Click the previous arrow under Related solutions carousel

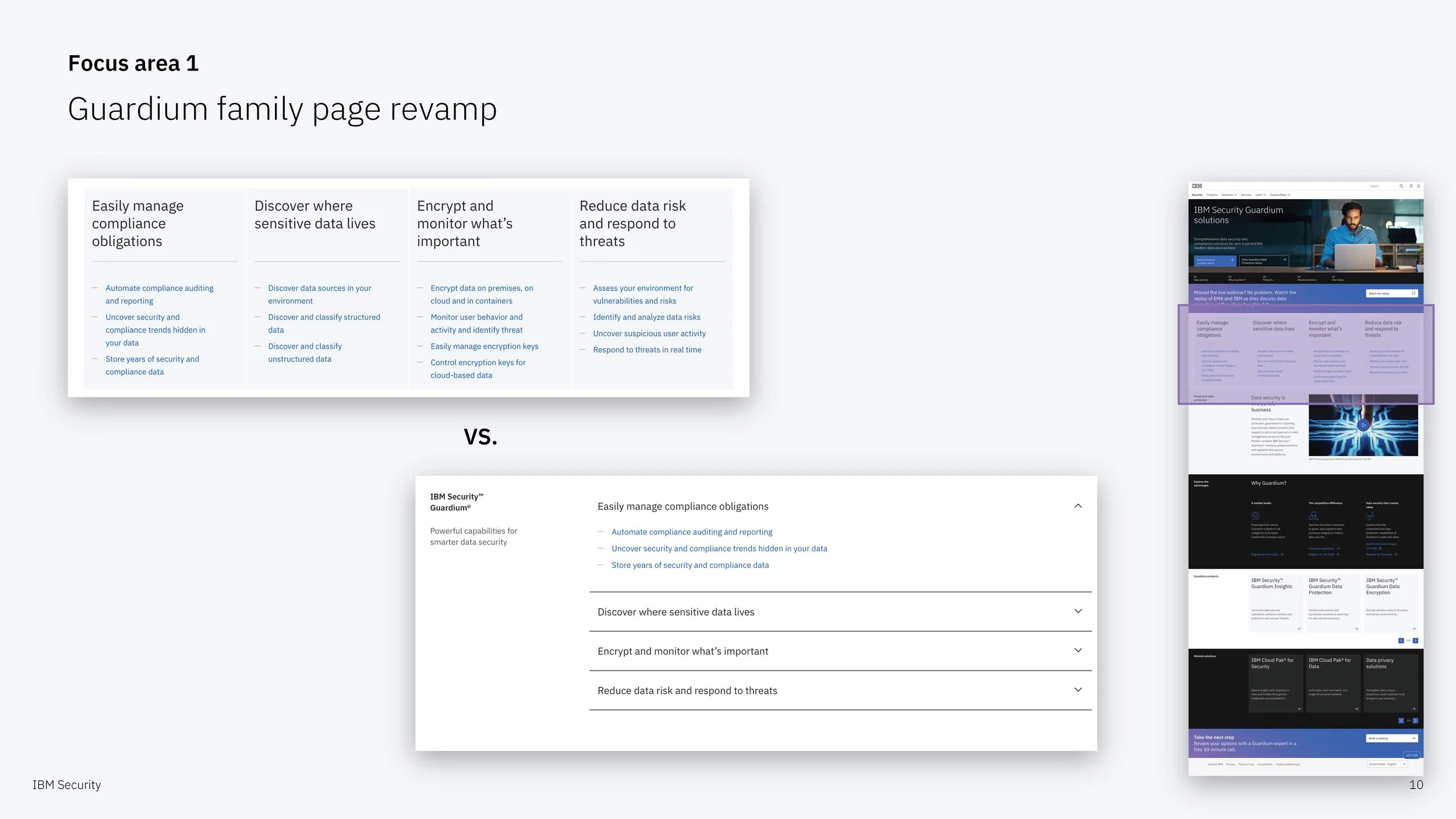(x=1401, y=721)
